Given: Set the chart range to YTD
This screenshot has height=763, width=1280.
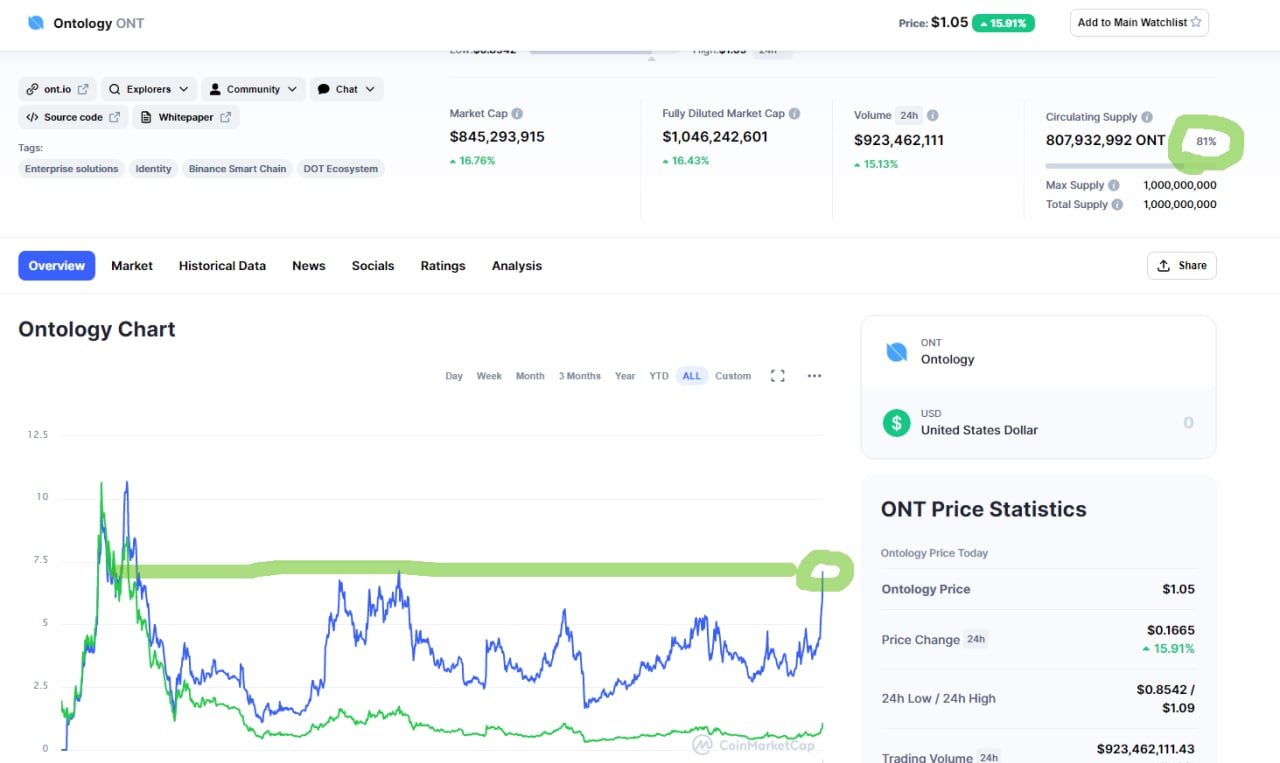Looking at the screenshot, I should (x=659, y=376).
